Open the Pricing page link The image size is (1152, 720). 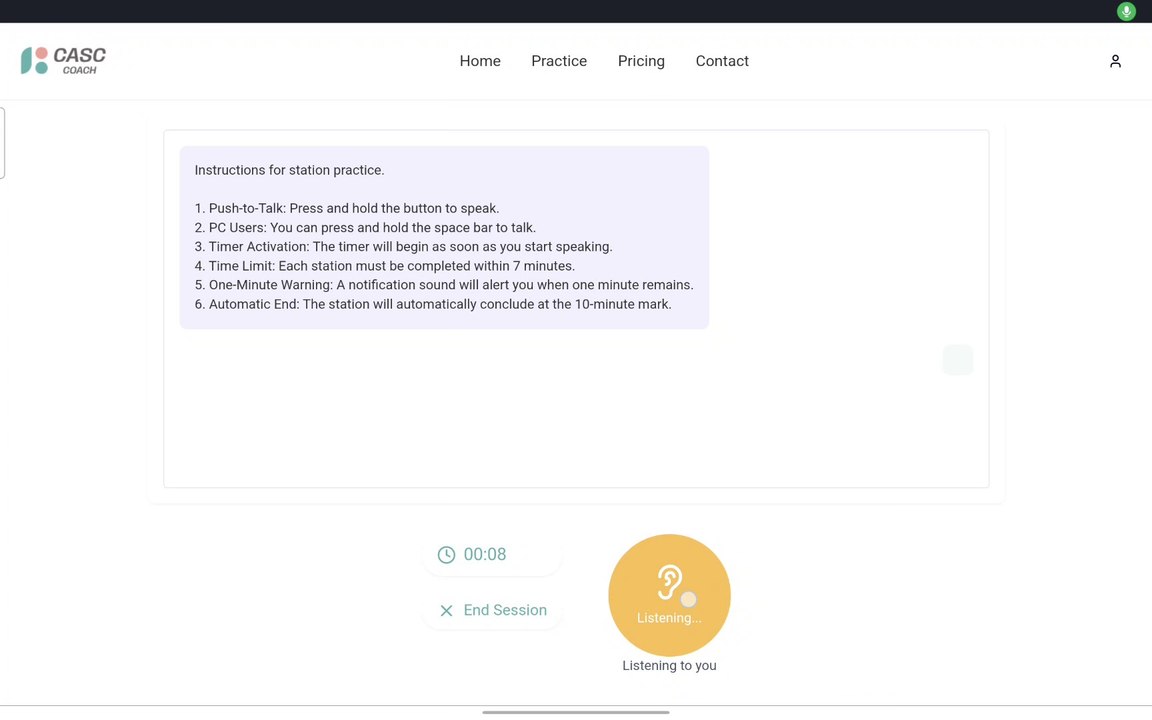[x=641, y=61]
